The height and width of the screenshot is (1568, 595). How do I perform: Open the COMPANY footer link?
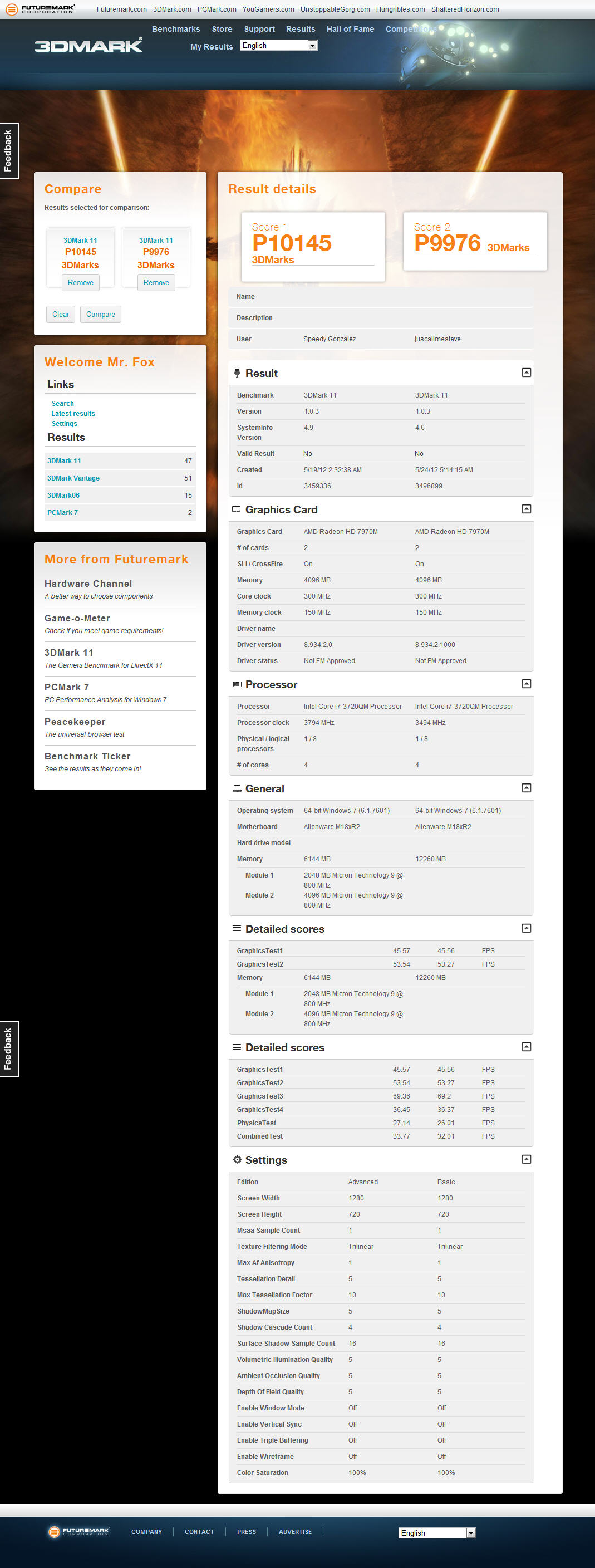point(146,1532)
